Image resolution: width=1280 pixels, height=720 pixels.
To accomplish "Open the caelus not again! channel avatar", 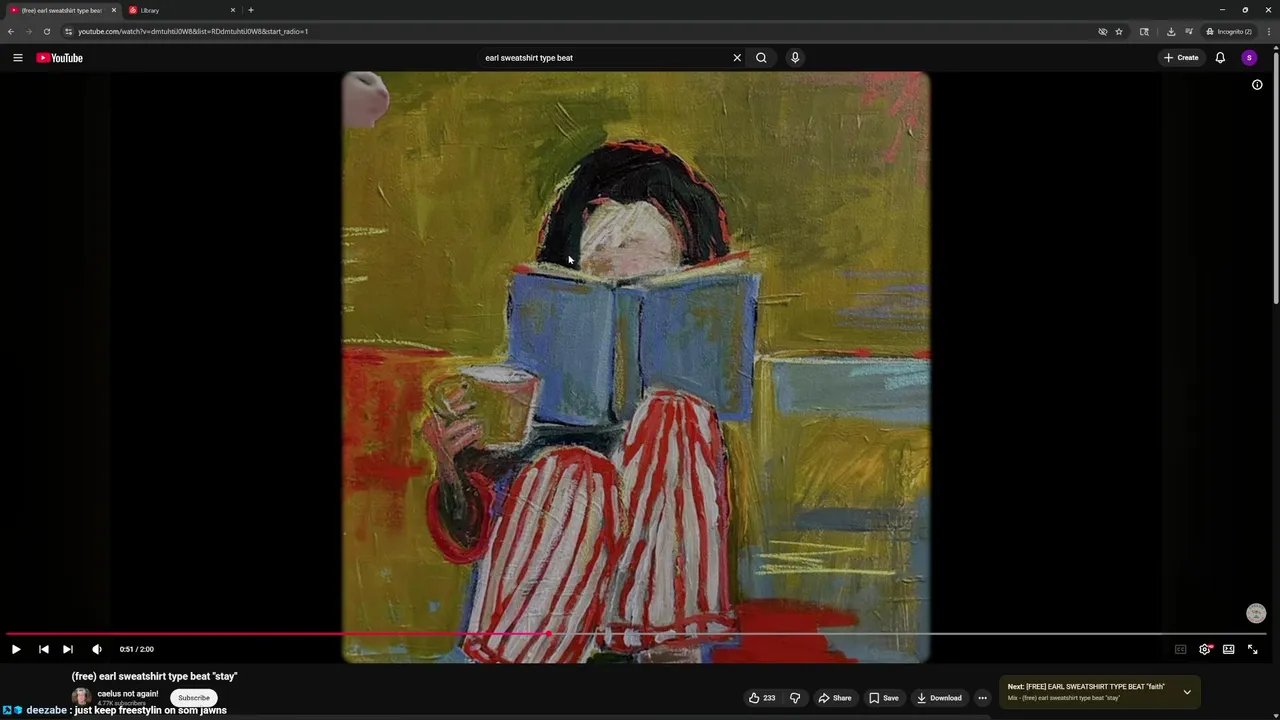I will click(x=80, y=697).
